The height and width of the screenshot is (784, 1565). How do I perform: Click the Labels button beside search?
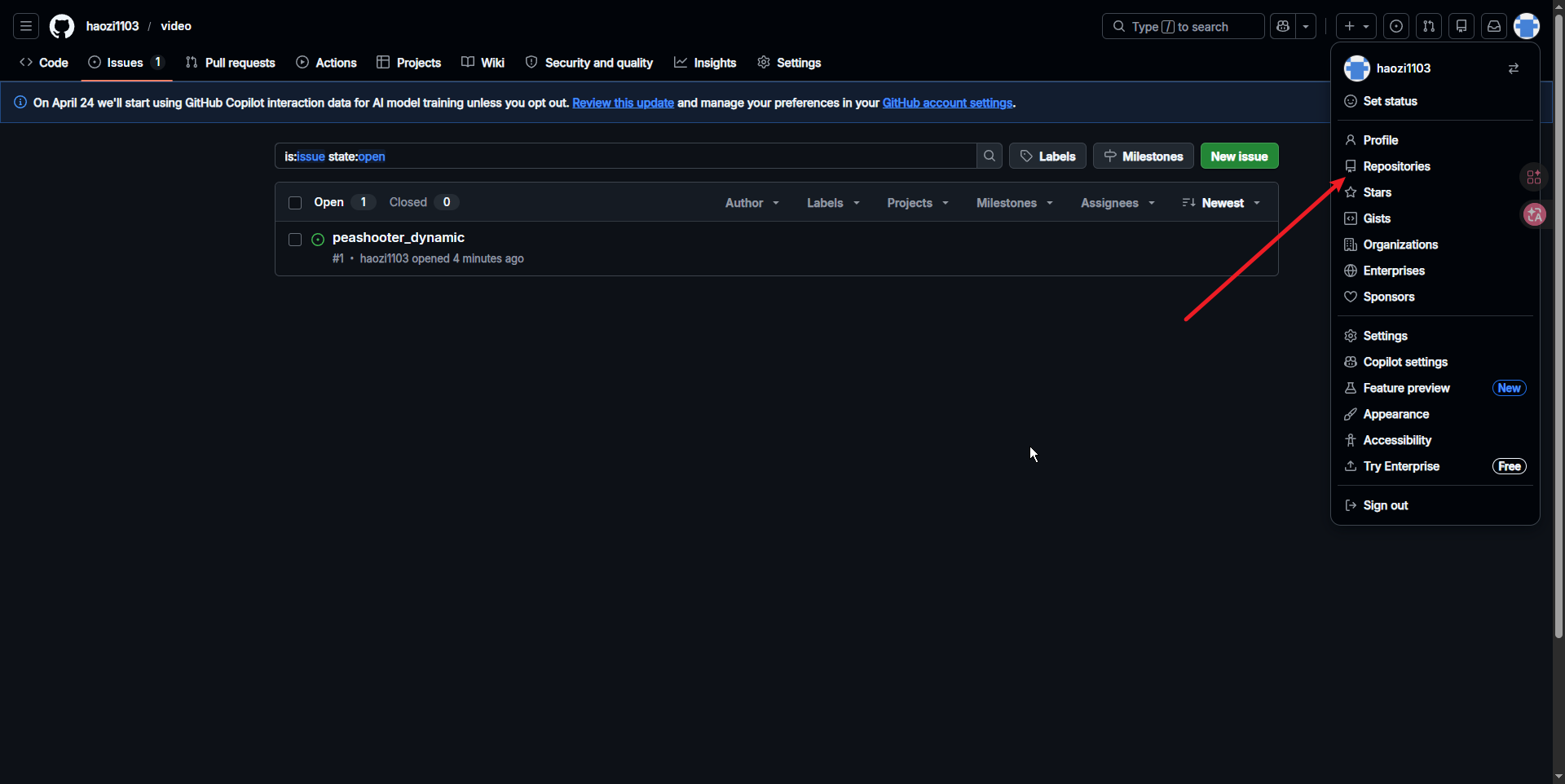(x=1047, y=156)
